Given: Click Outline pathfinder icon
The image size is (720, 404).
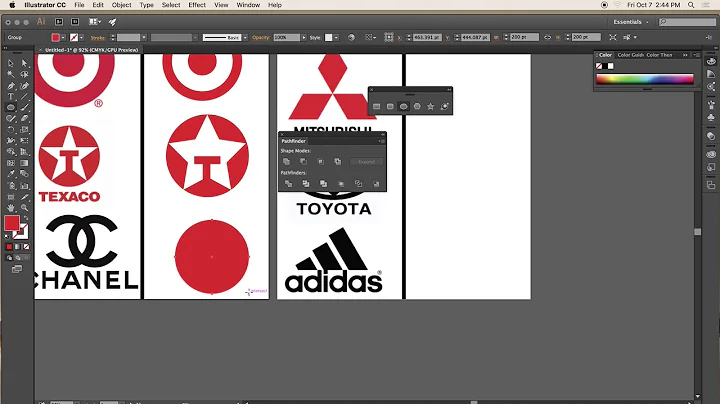Looking at the screenshot, I should 358,184.
